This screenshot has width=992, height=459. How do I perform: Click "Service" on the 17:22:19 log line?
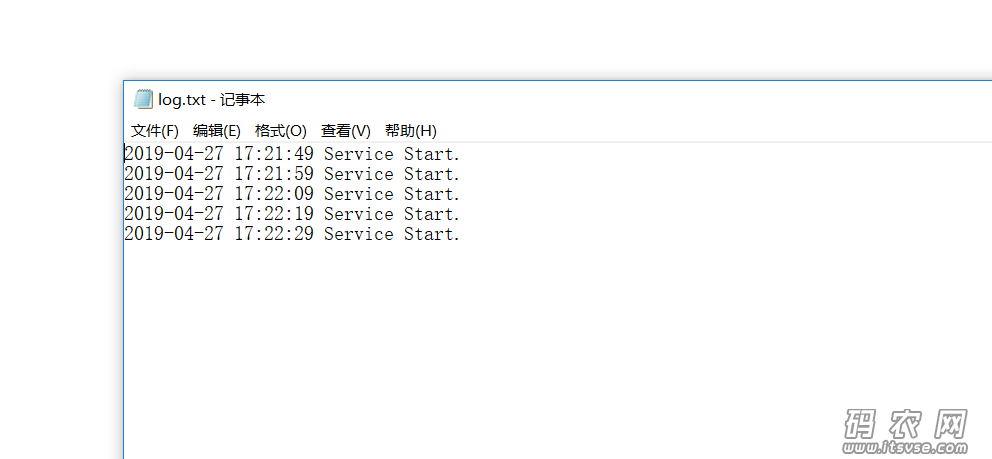tap(359, 214)
